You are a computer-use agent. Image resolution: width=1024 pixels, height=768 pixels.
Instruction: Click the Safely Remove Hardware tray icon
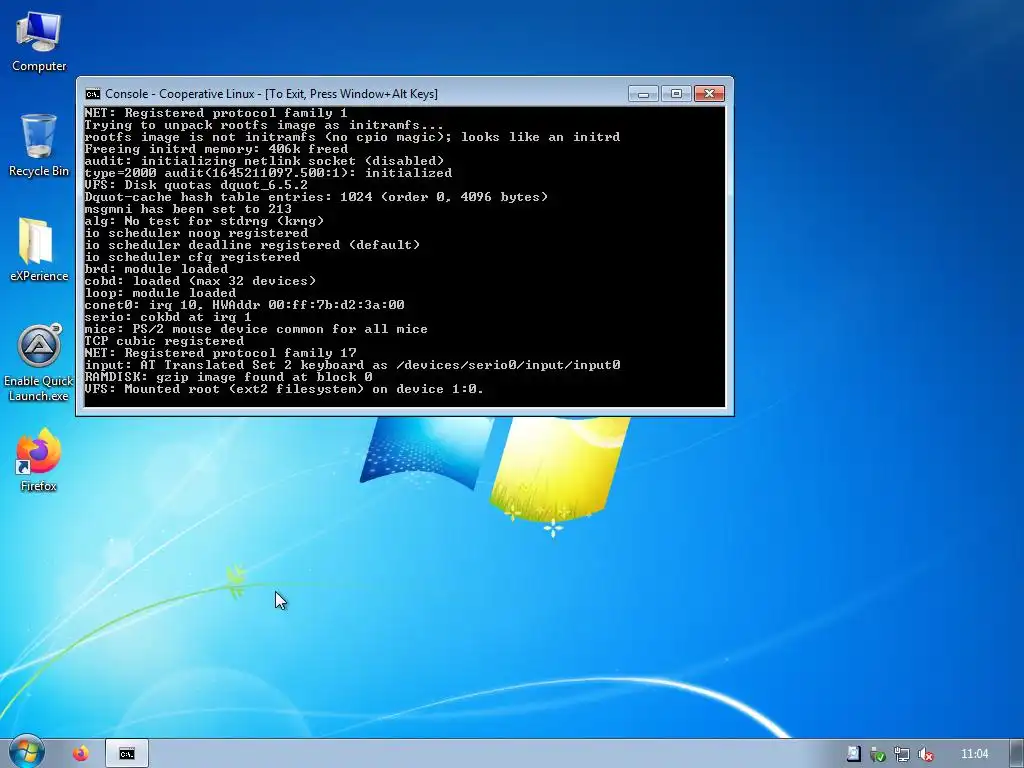point(877,754)
